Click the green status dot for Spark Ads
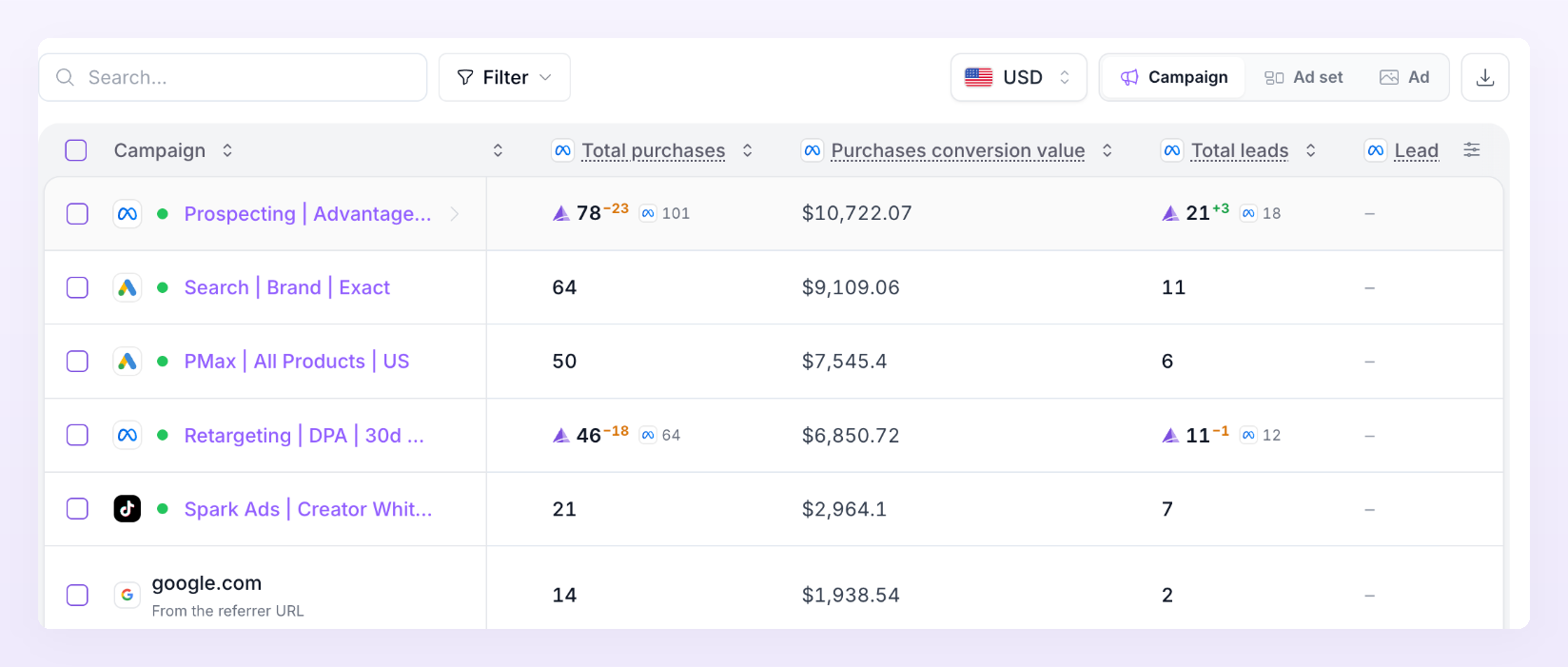The height and width of the screenshot is (667, 1568). click(163, 509)
